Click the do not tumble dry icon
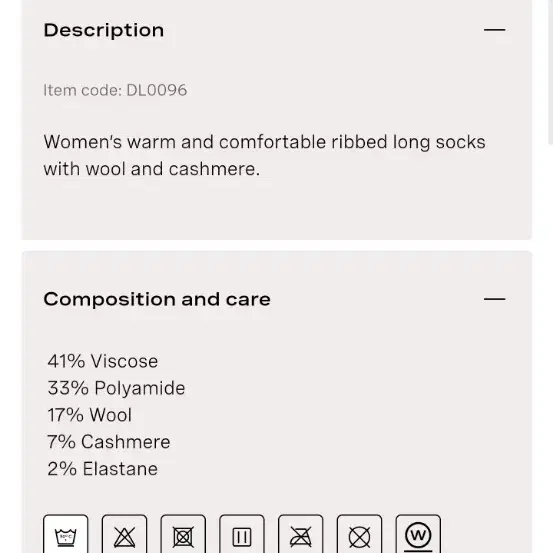Screen dimensions: 553x553 (x=183, y=534)
